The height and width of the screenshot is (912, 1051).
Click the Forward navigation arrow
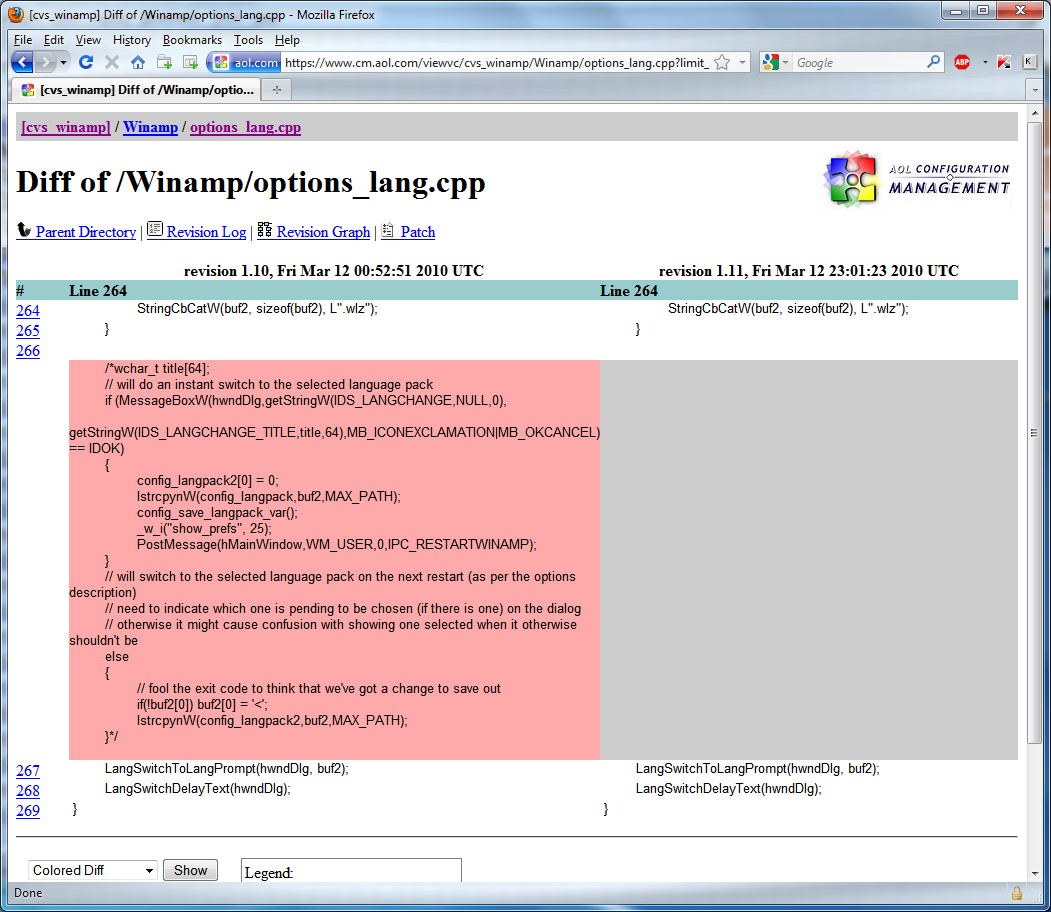(x=45, y=62)
